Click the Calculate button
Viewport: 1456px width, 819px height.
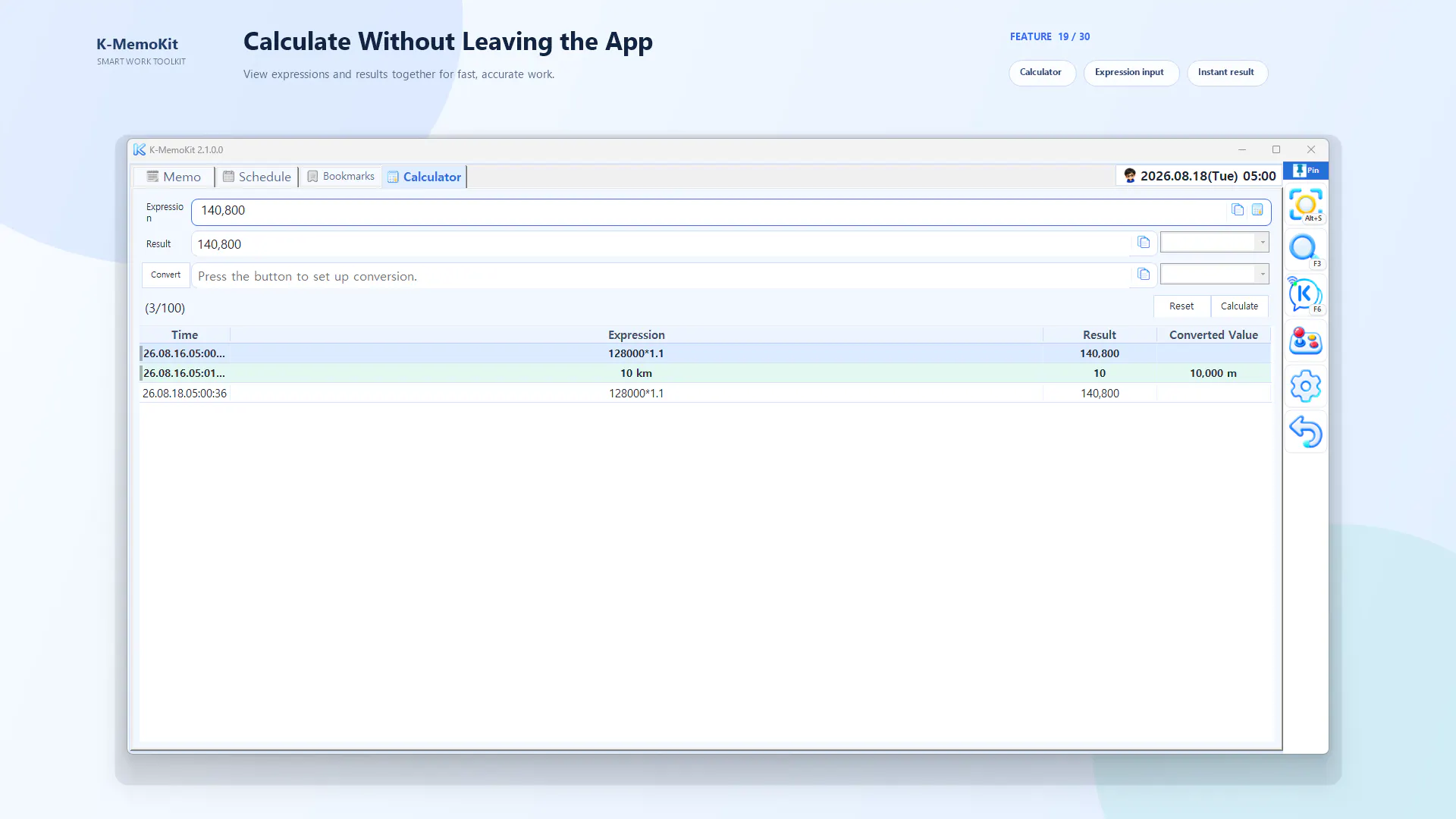1239,306
